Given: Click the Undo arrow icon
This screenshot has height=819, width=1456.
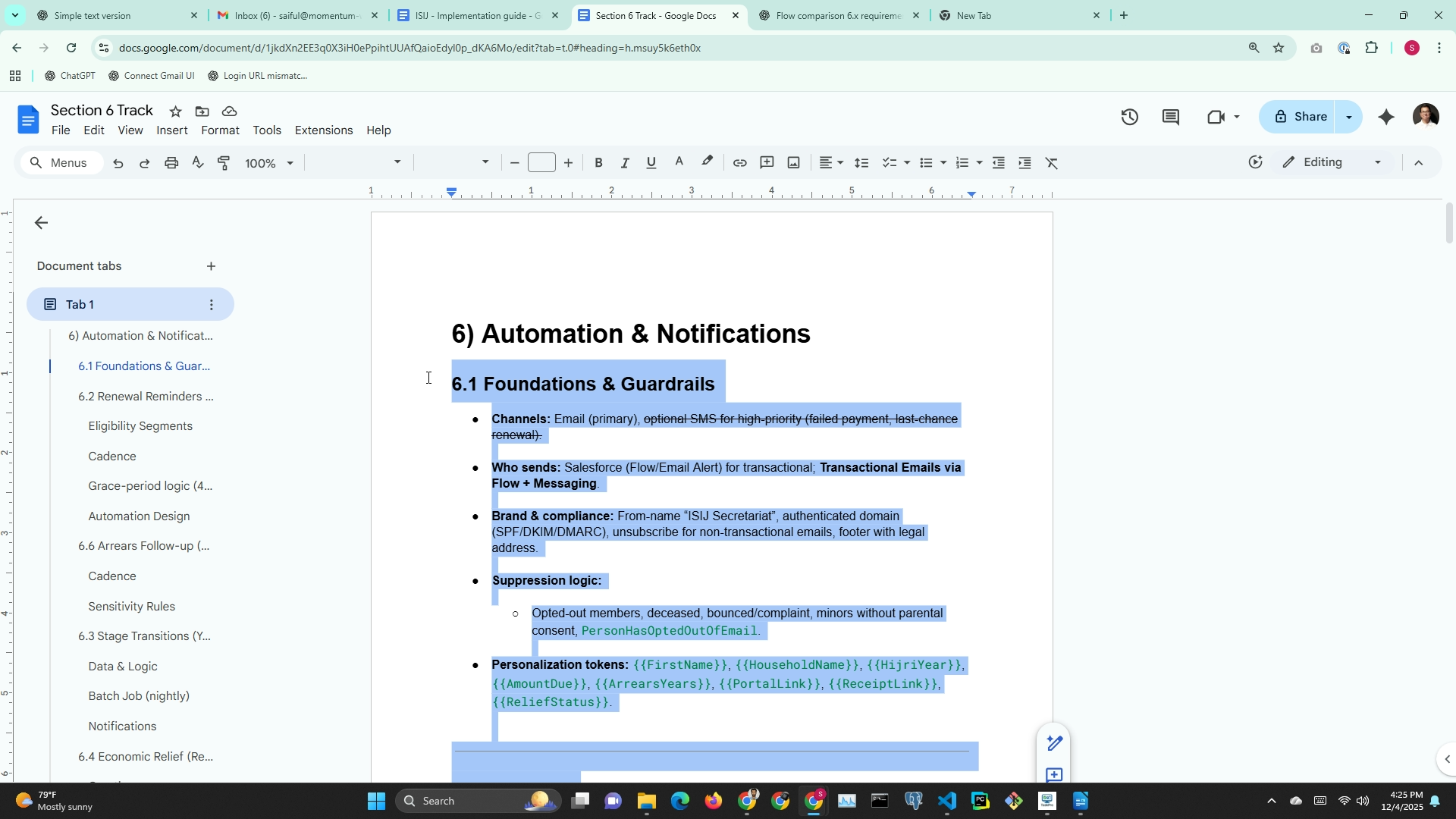Looking at the screenshot, I should [x=118, y=163].
